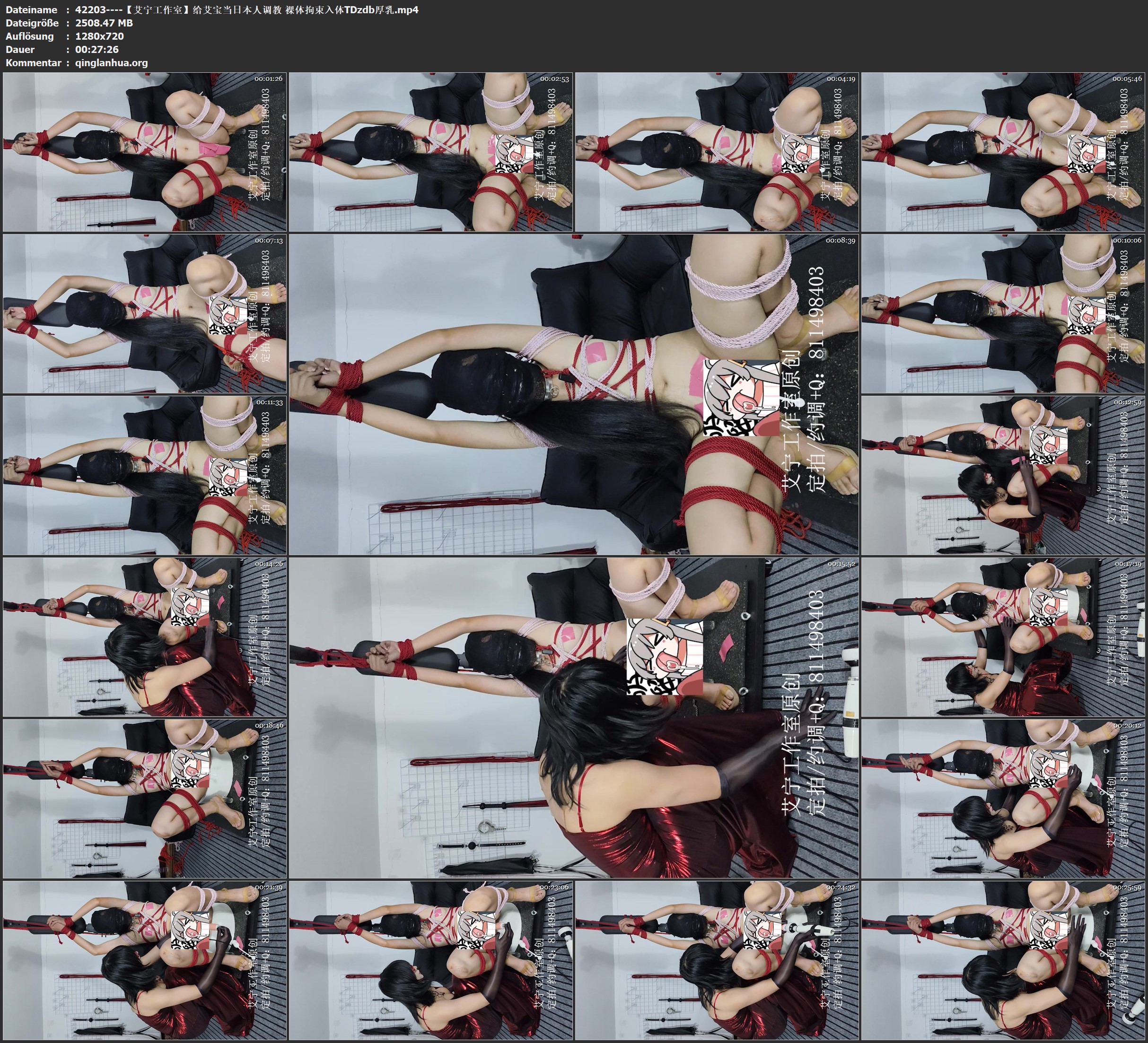Image resolution: width=1148 pixels, height=1043 pixels.
Task: Click the thumbnail timestamped 00:23:06
Action: coord(431,960)
